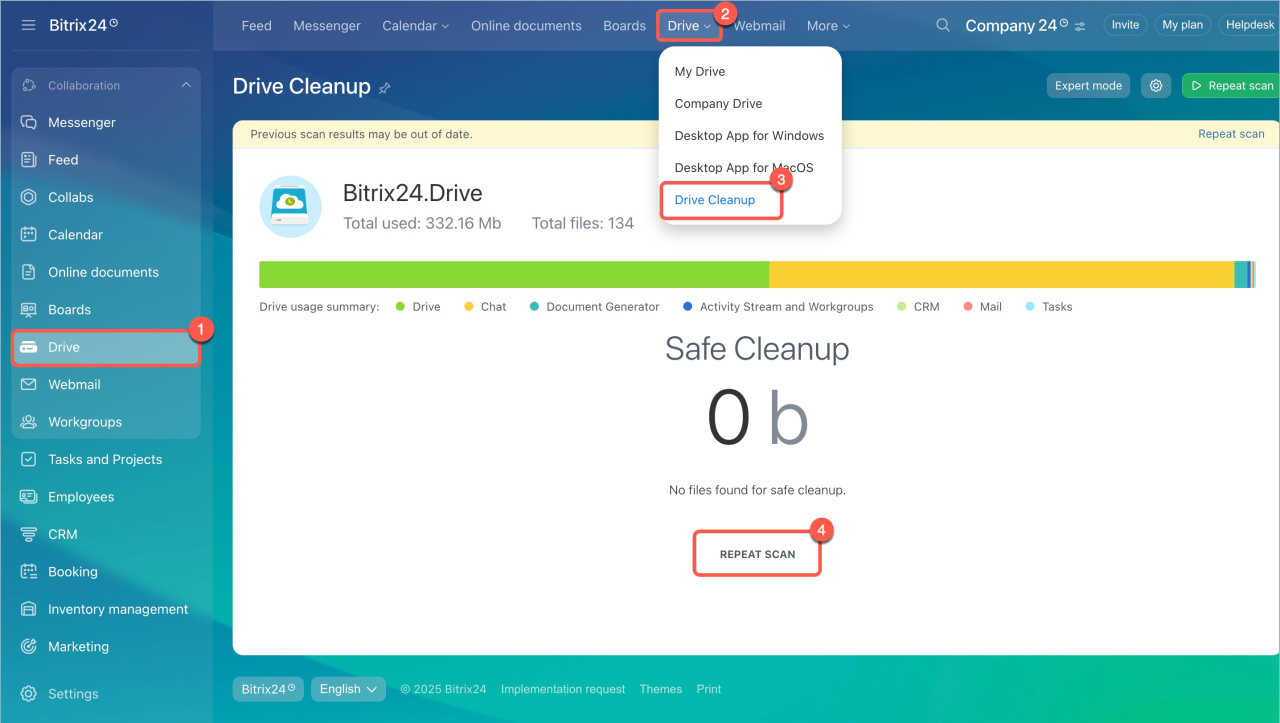Screen dimensions: 1280x723
Task: Collapse the Collaboration section
Action: [186, 86]
